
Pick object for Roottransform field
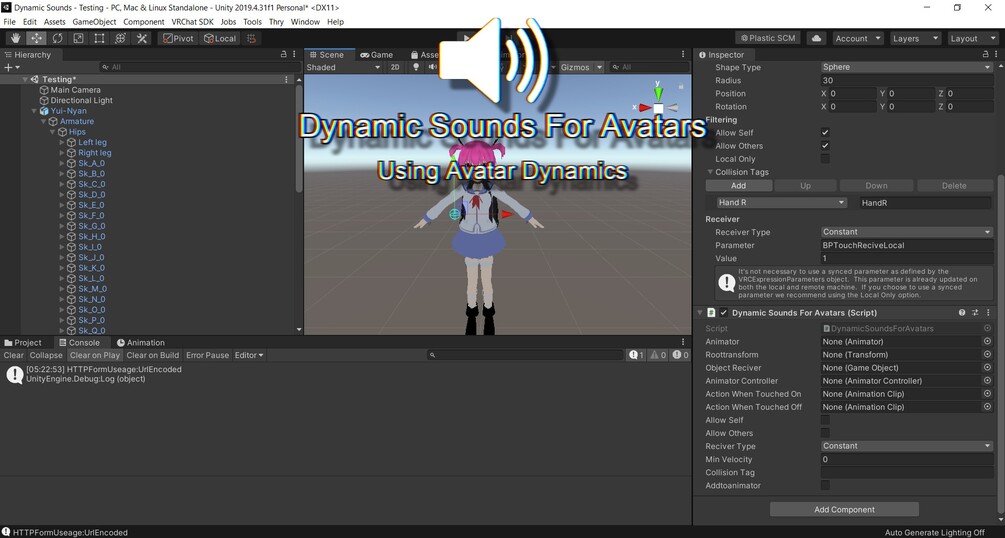pyautogui.click(x=987, y=355)
